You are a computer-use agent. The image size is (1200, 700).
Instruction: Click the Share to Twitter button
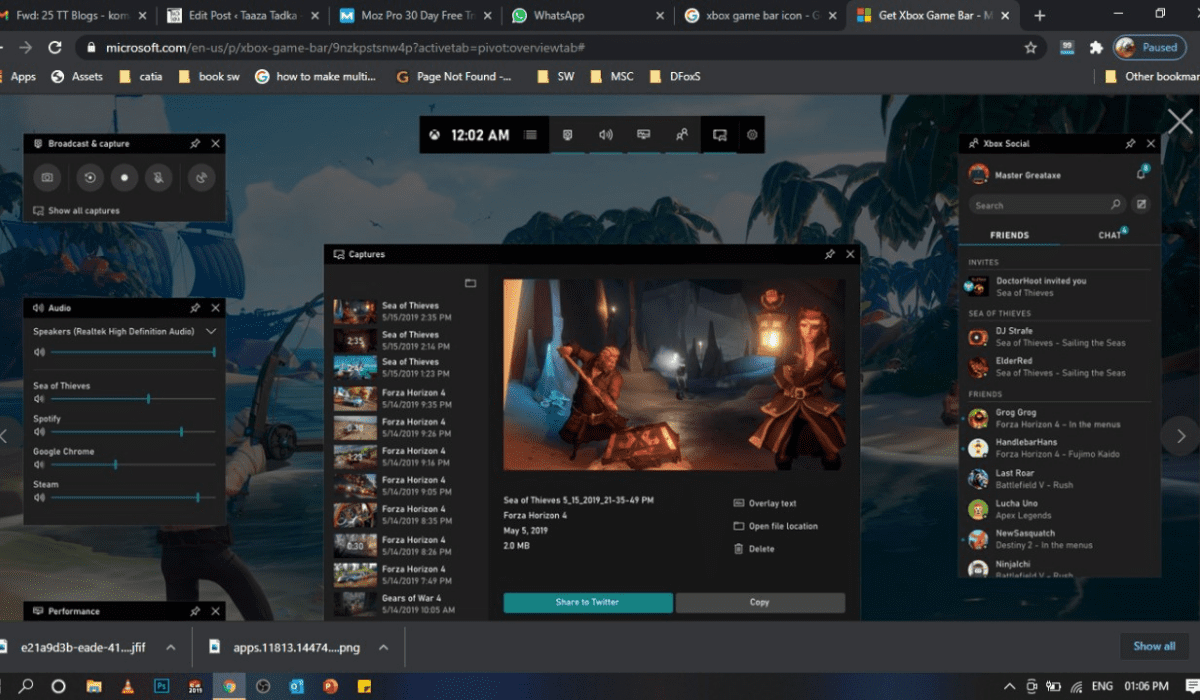pos(589,602)
